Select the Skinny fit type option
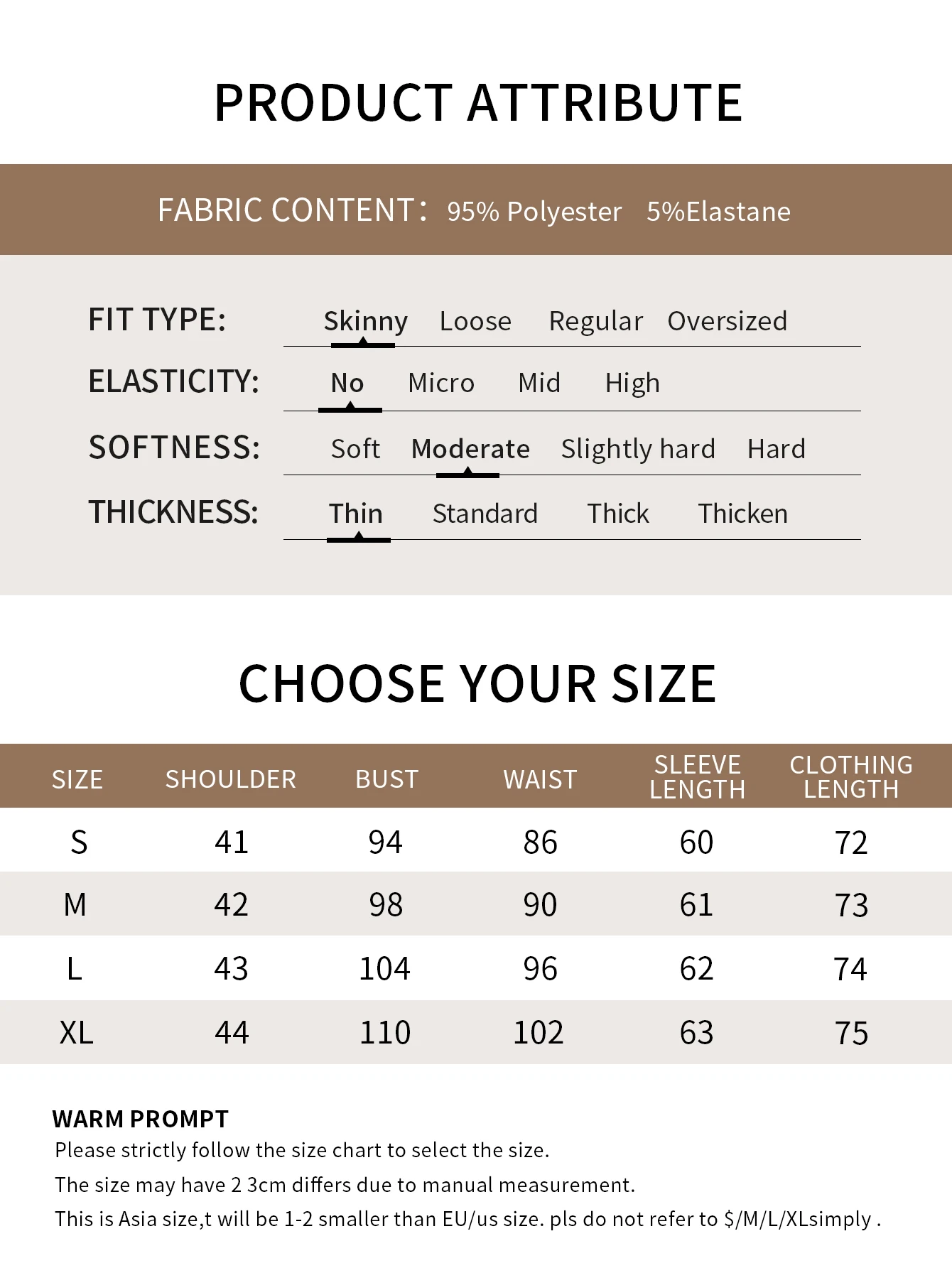This screenshot has width=952, height=1268. pyautogui.click(x=365, y=321)
